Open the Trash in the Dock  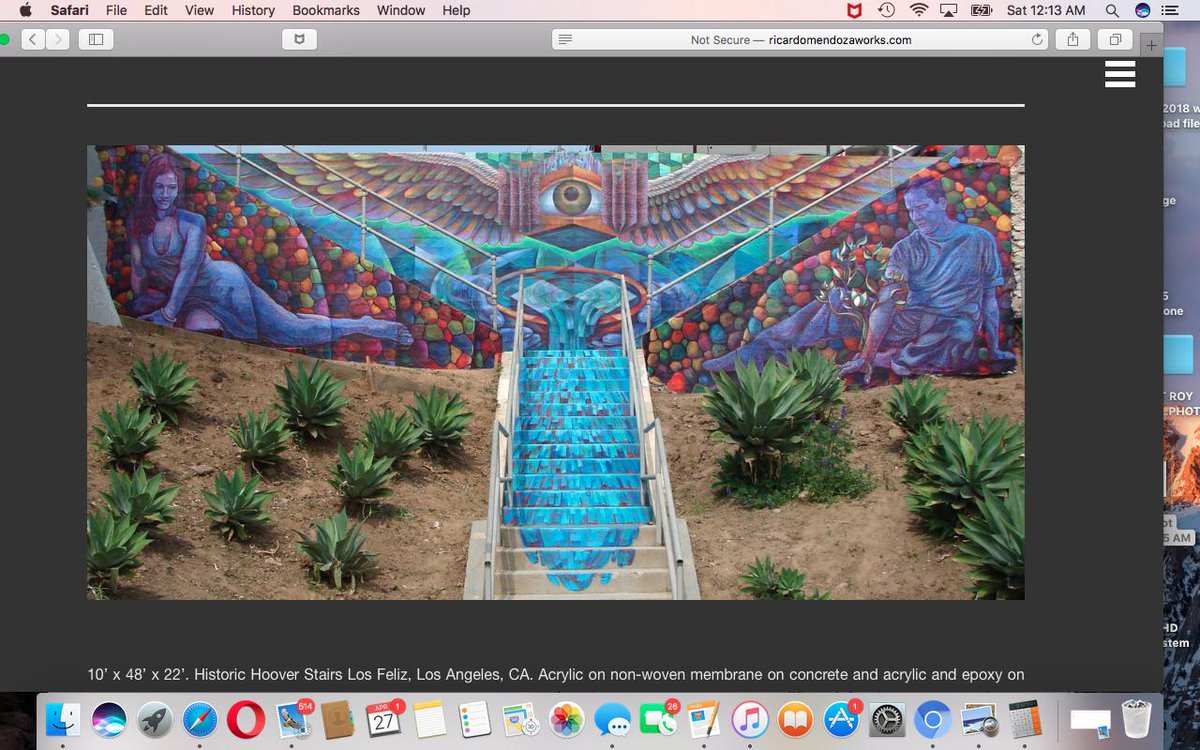coord(1137,719)
